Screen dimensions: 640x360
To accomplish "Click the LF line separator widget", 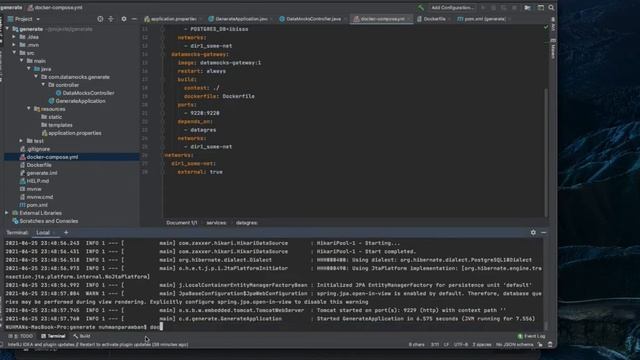I will tap(446, 345).
